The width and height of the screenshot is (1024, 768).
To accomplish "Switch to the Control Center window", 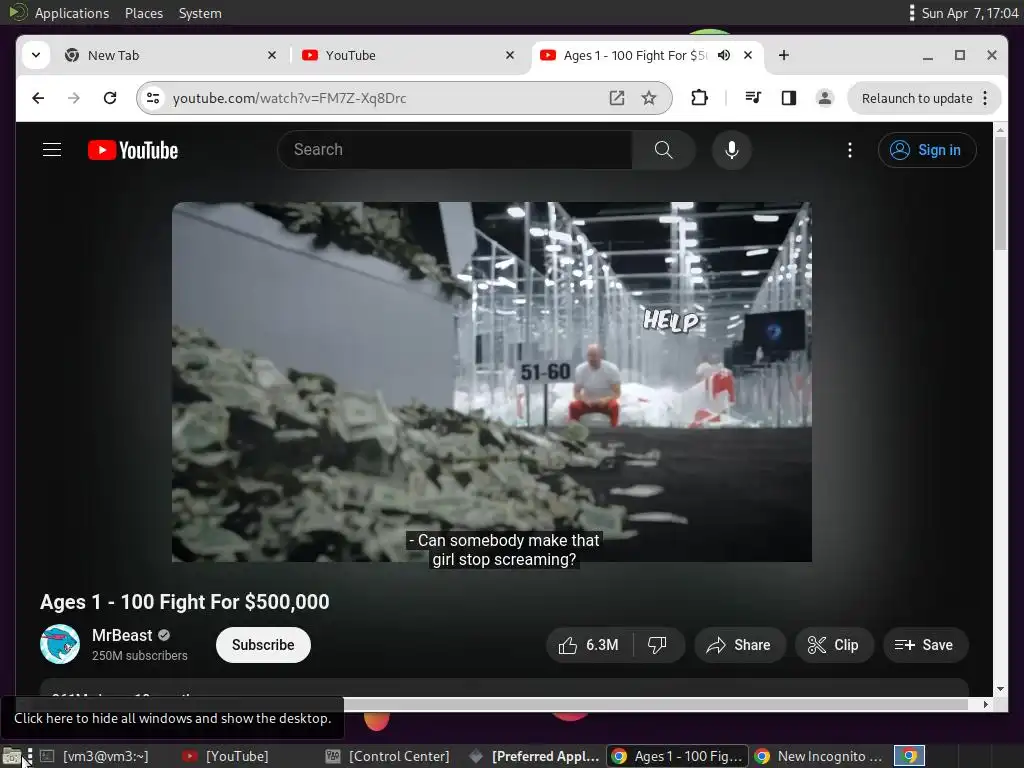I will 387,756.
